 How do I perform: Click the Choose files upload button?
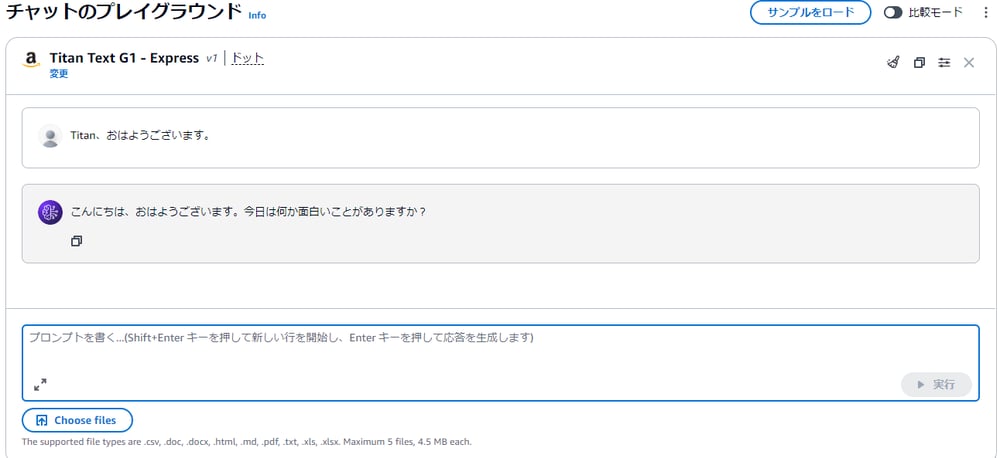click(x=77, y=420)
